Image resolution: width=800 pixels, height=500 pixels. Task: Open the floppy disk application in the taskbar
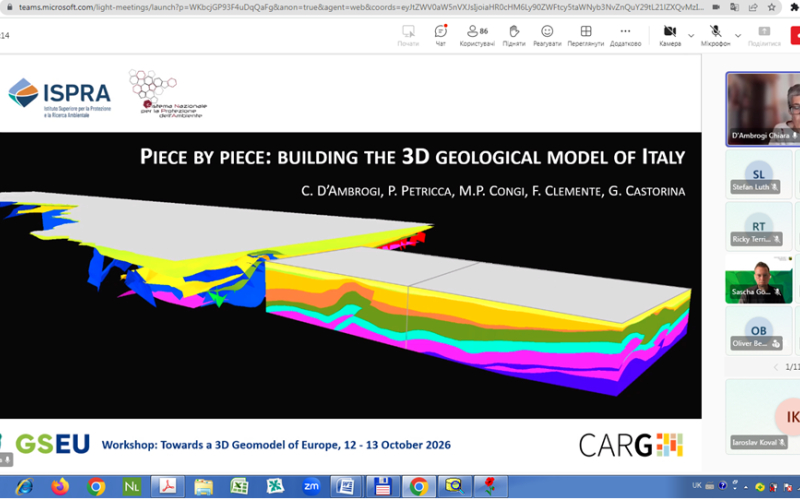pyautogui.click(x=383, y=487)
